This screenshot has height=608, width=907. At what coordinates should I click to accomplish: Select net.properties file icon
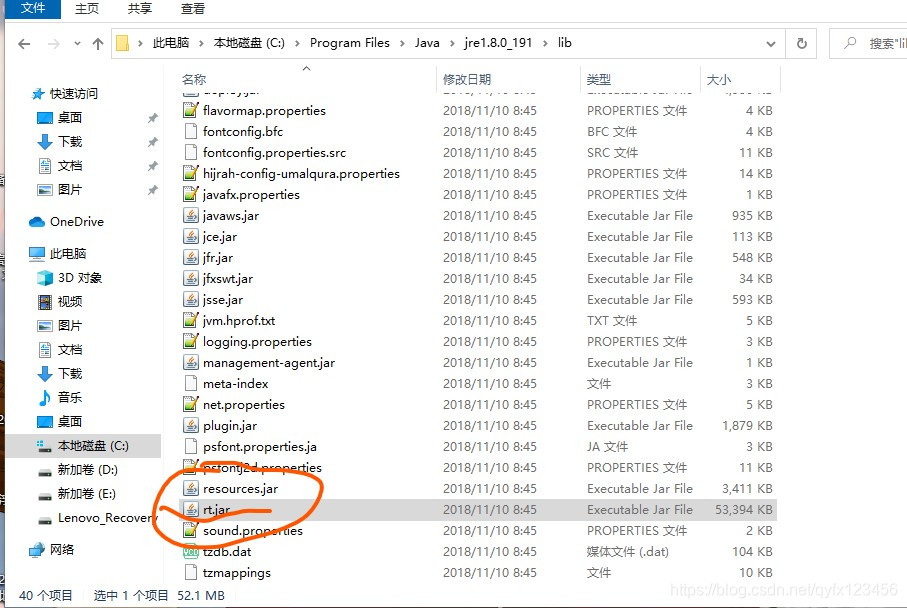pos(190,404)
